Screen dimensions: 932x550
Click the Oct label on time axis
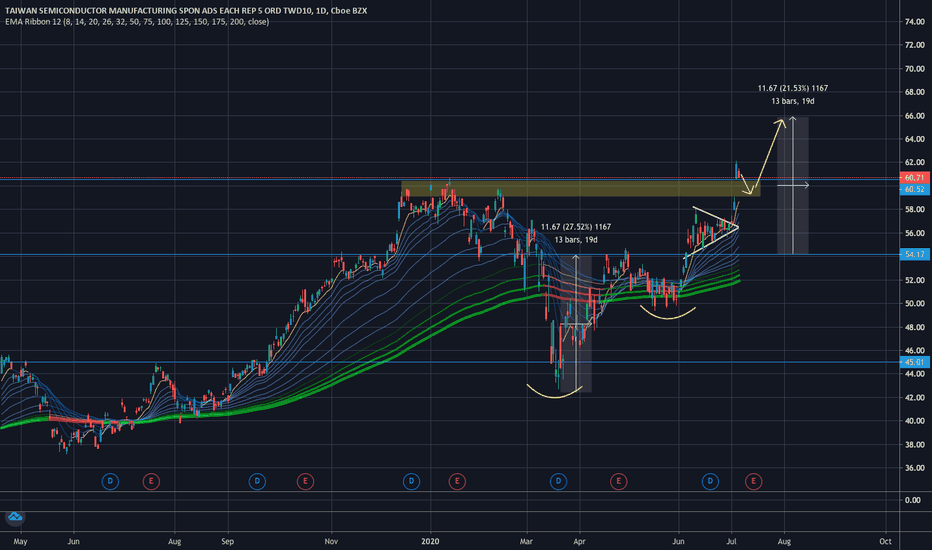pyautogui.click(x=885, y=542)
